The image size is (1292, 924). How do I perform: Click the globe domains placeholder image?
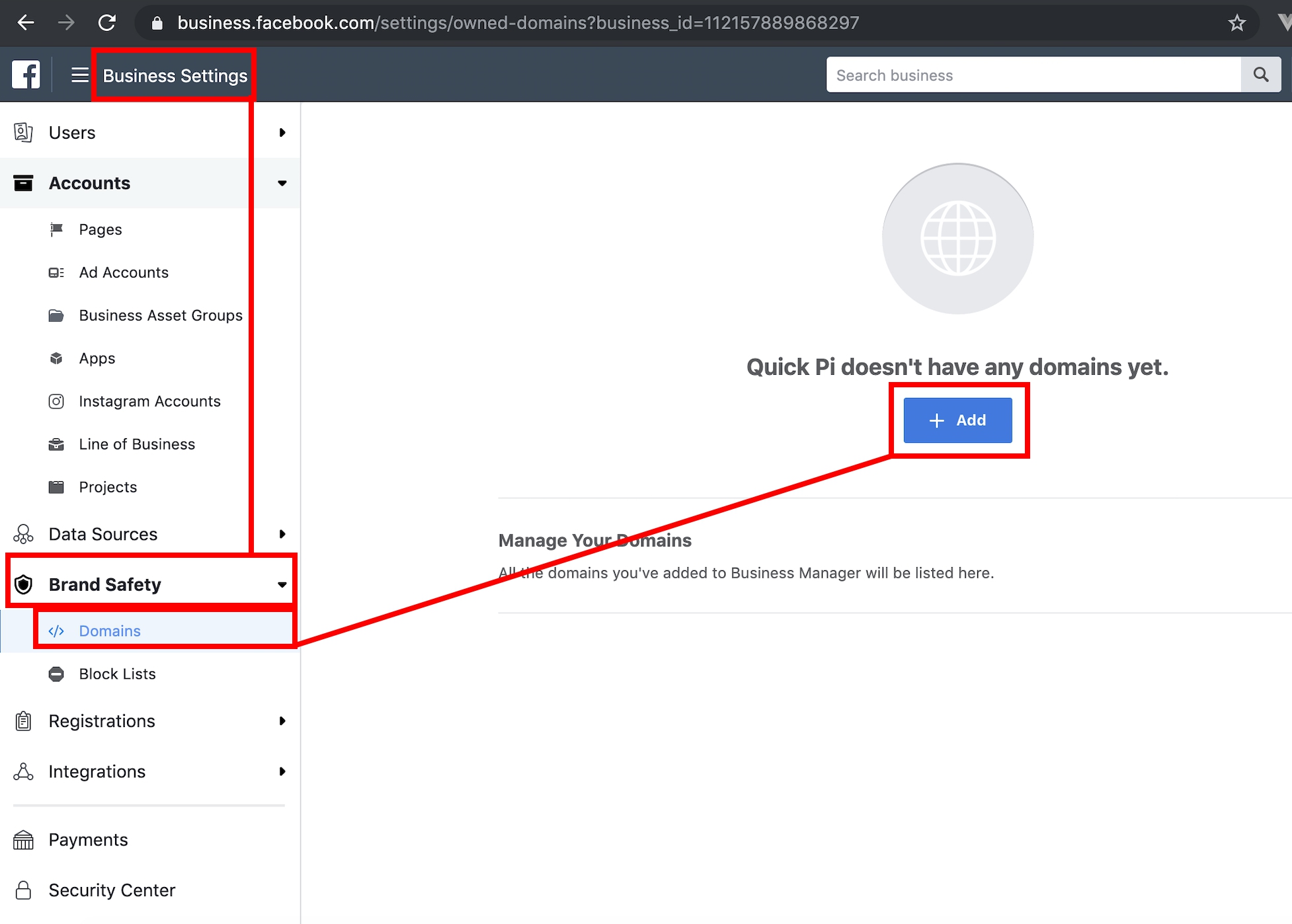(957, 238)
